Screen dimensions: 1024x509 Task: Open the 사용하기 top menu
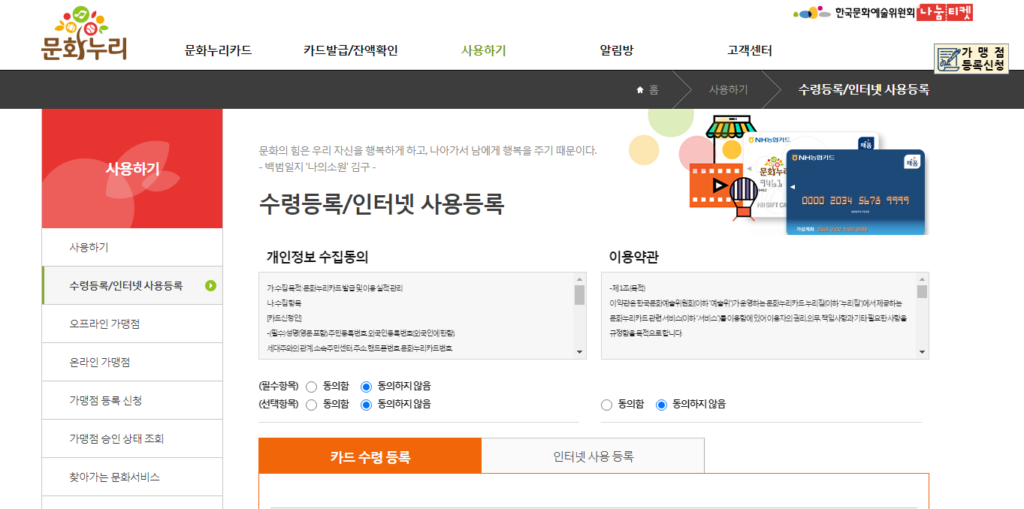(483, 50)
